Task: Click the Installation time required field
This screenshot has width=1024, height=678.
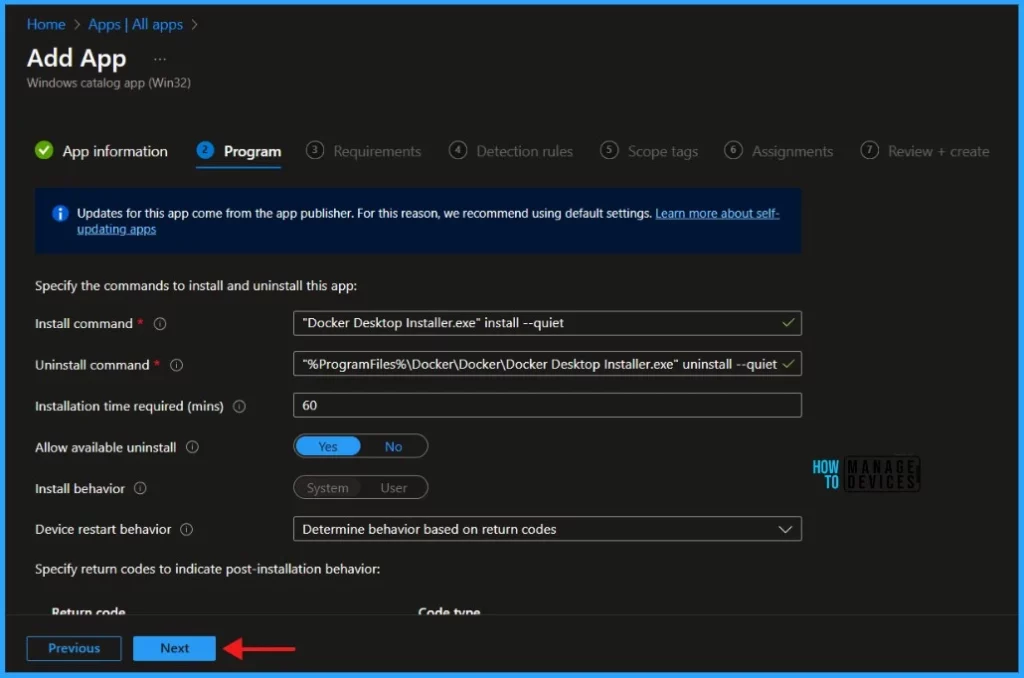Action: pyautogui.click(x=547, y=405)
